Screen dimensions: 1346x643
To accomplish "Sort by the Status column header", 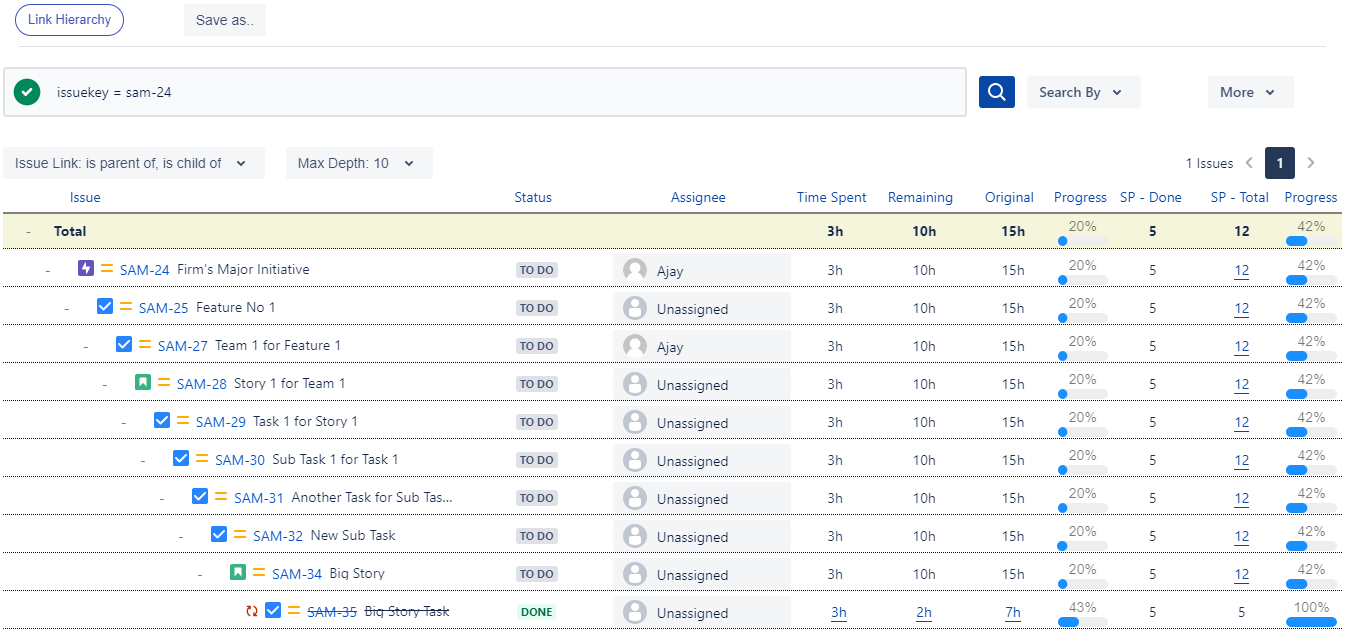I will [x=533, y=197].
